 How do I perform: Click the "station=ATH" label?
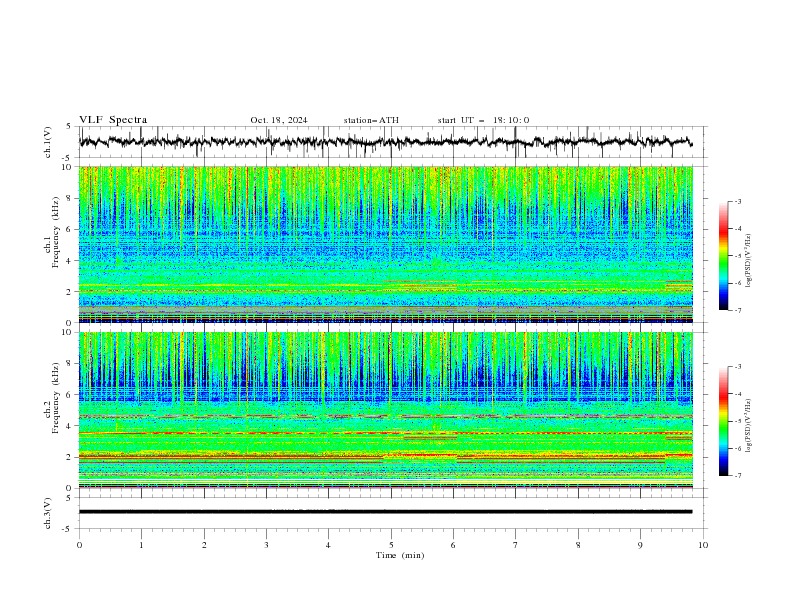371,120
